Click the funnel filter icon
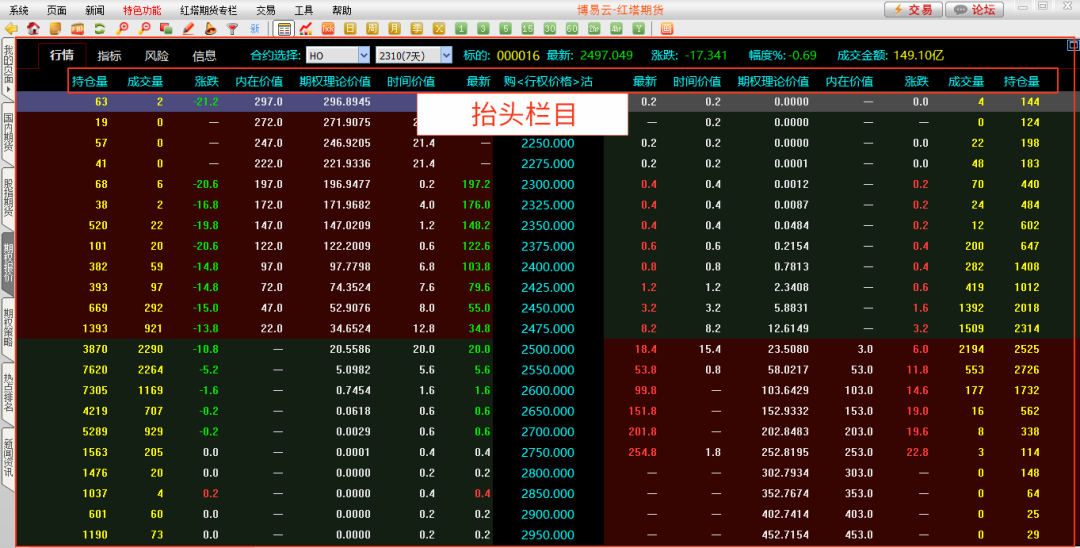Viewport: 1080px width, 548px height. [232, 28]
